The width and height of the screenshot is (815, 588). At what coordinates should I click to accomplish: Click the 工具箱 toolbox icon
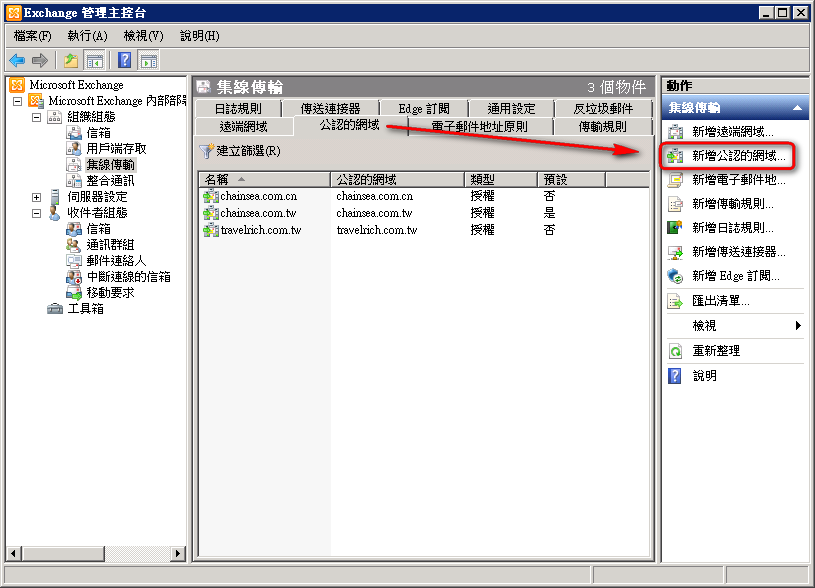pos(55,309)
